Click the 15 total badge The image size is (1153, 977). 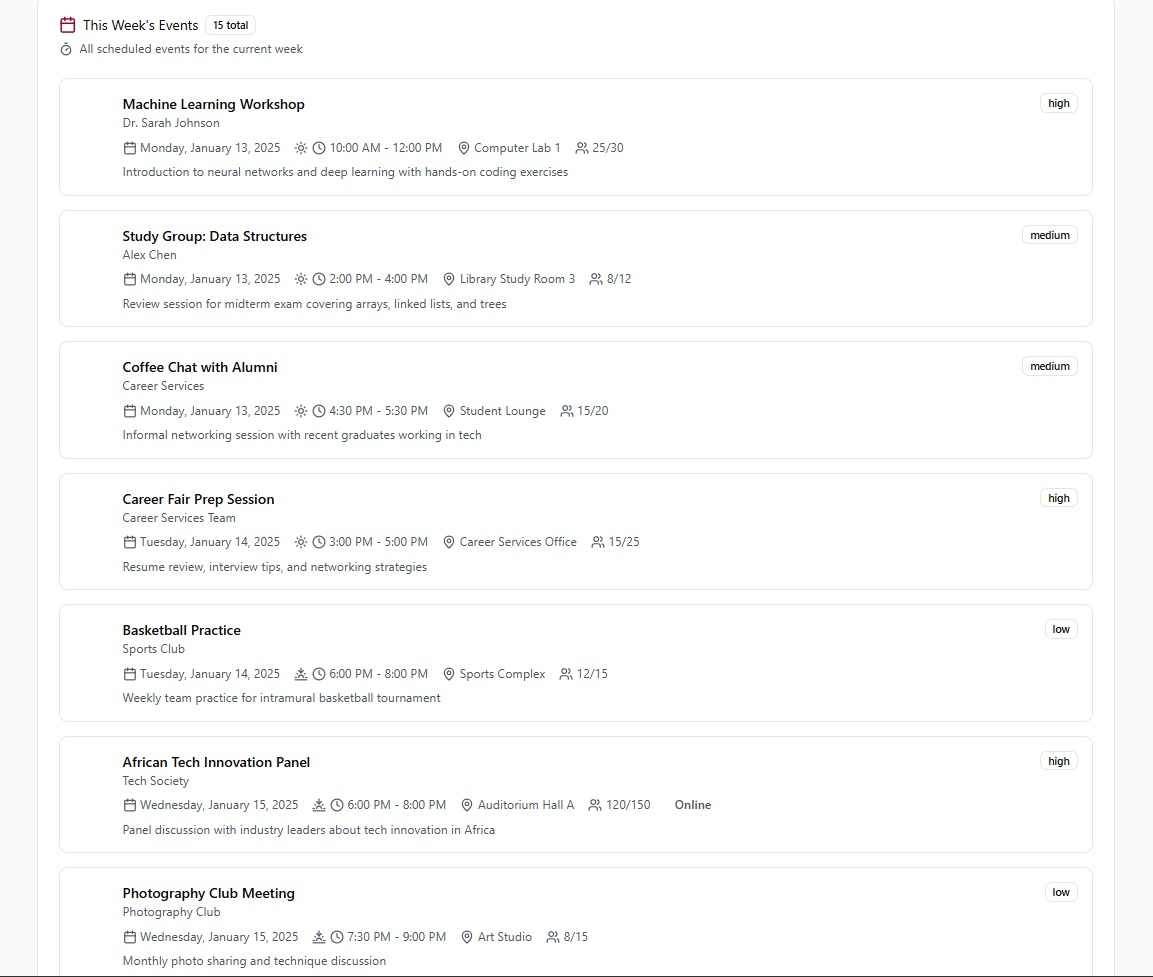(231, 25)
